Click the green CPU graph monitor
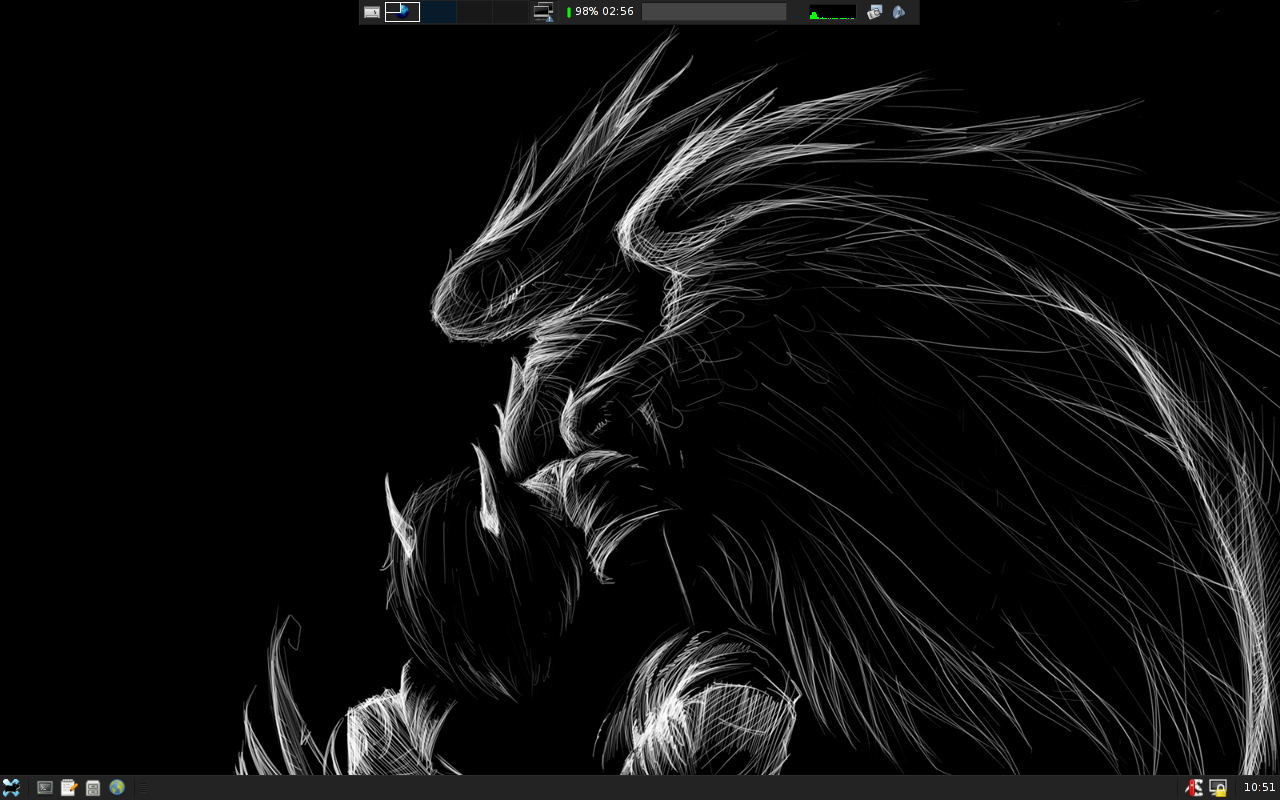The image size is (1280, 800). pos(832,12)
